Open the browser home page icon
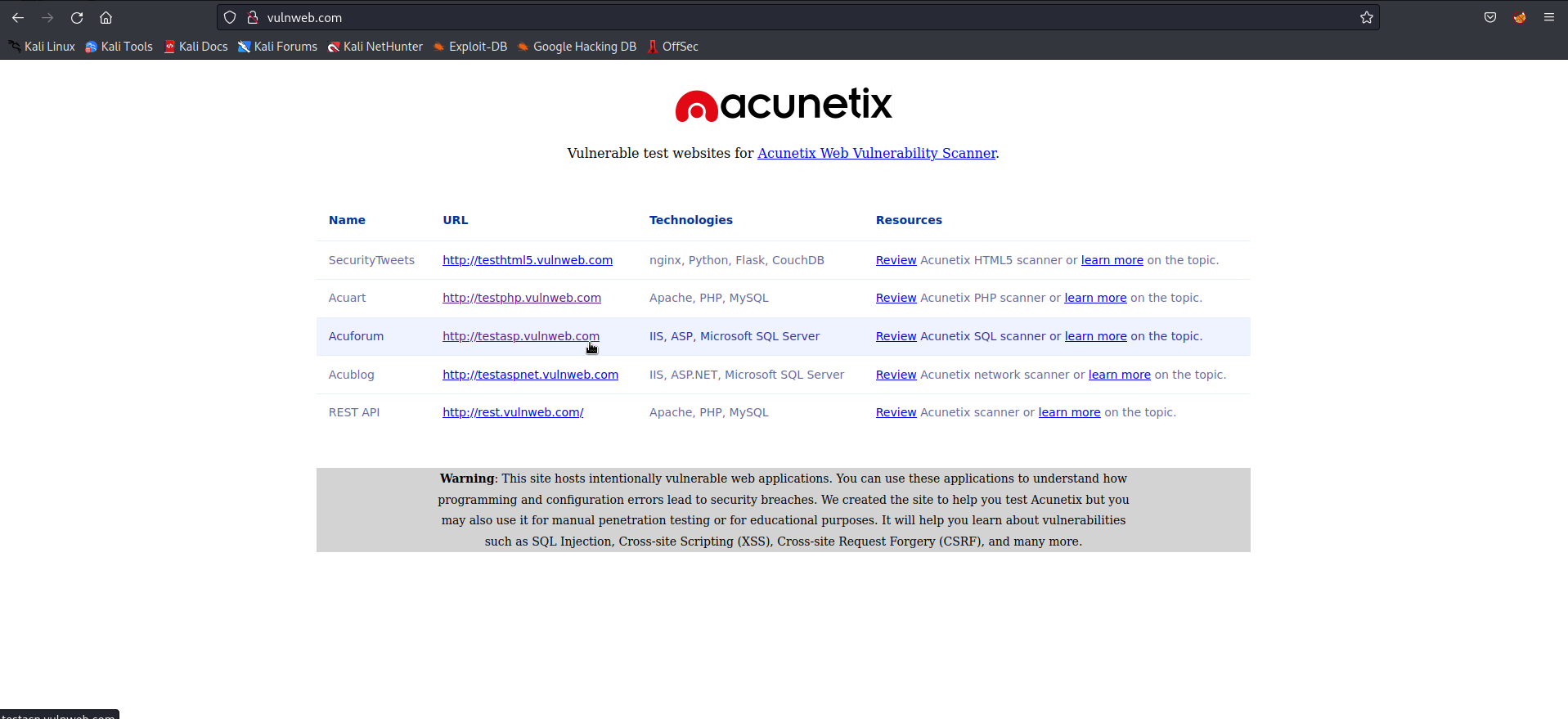 pos(106,17)
